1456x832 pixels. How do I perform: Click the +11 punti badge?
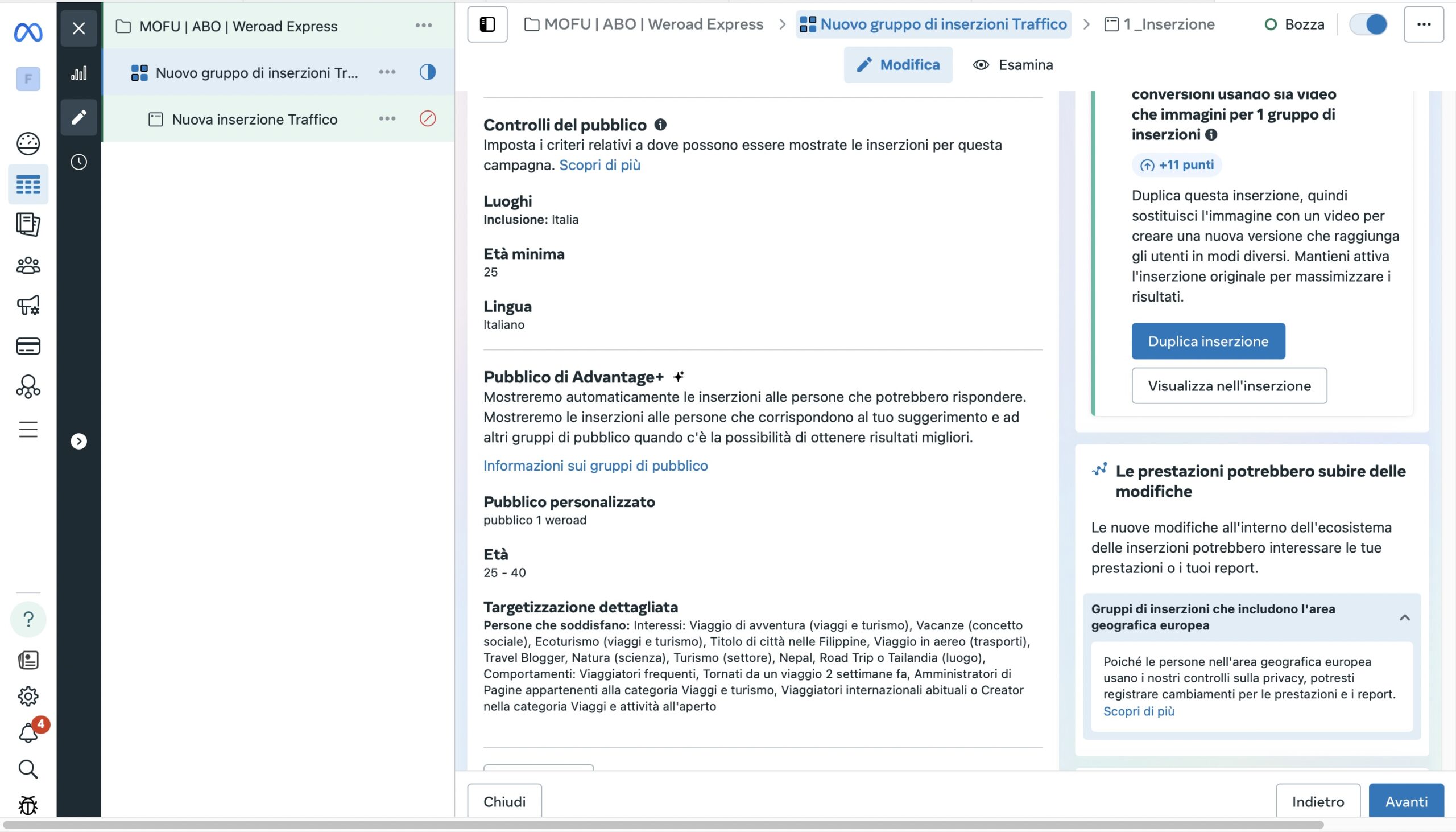[1176, 164]
